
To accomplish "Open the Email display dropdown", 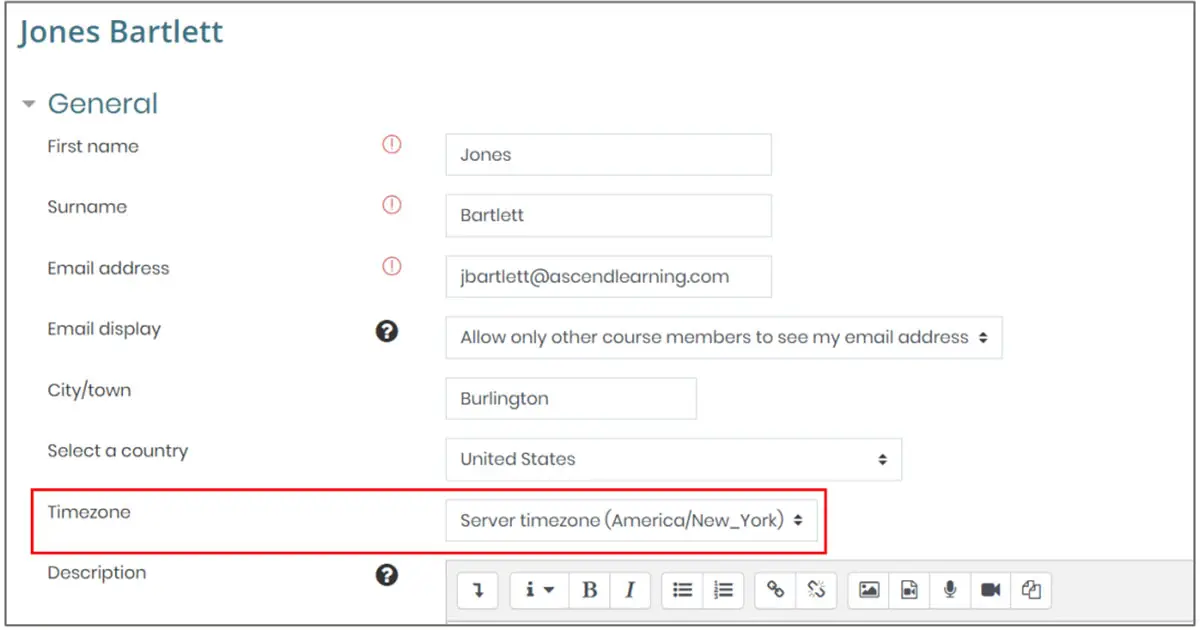I will pyautogui.click(x=724, y=337).
